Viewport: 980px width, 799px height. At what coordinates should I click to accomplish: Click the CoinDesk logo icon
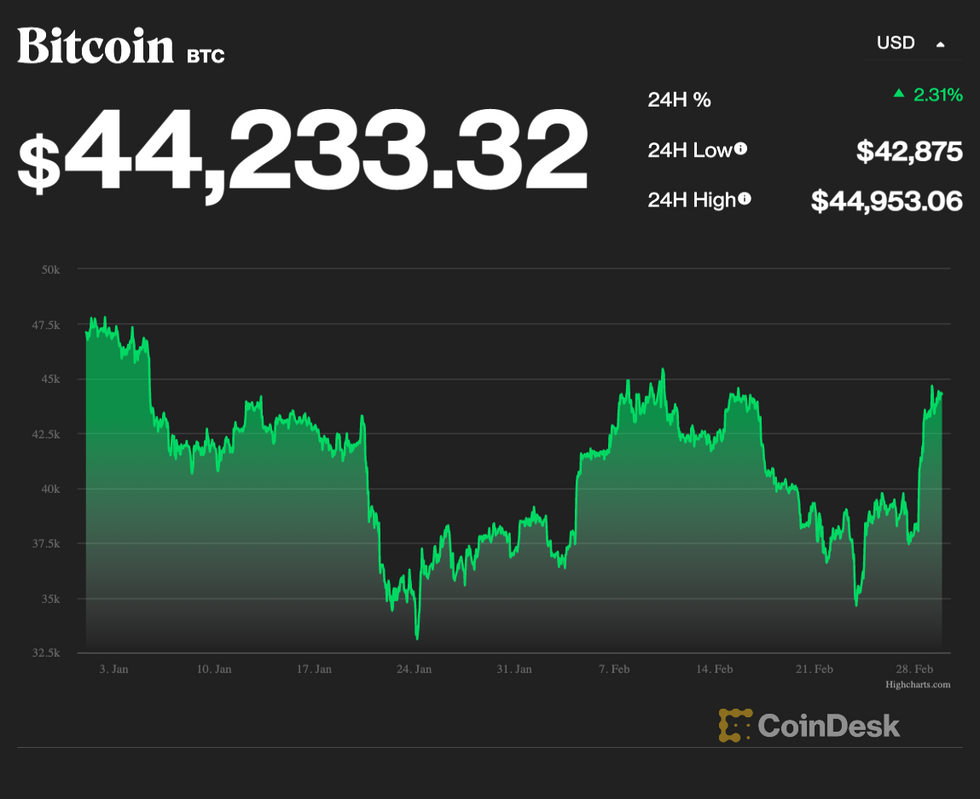[735, 725]
